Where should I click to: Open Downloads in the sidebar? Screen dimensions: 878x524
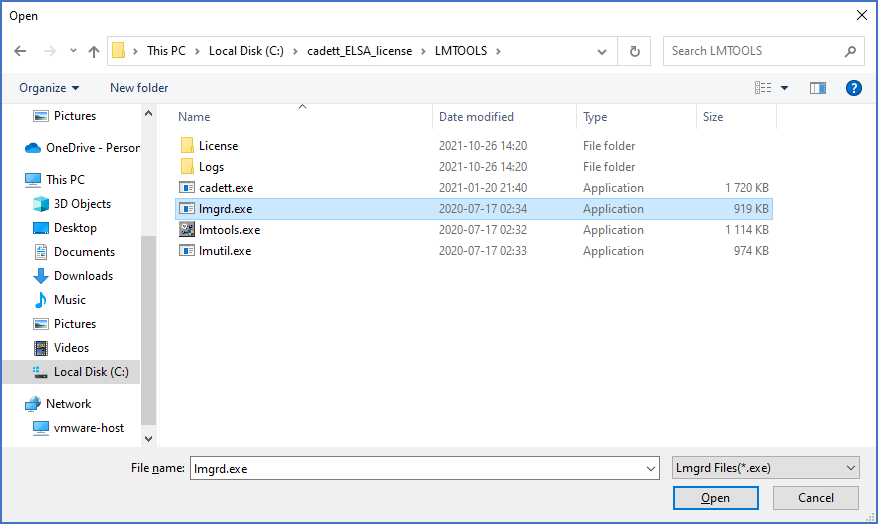(73, 276)
